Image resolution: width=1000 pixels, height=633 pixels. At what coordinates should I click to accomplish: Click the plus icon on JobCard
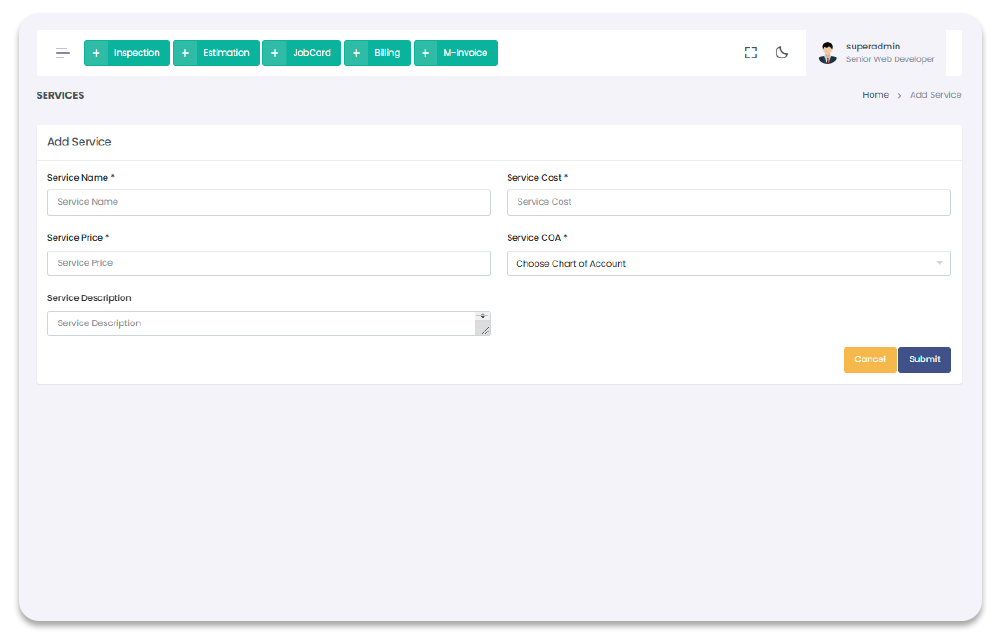coord(274,53)
